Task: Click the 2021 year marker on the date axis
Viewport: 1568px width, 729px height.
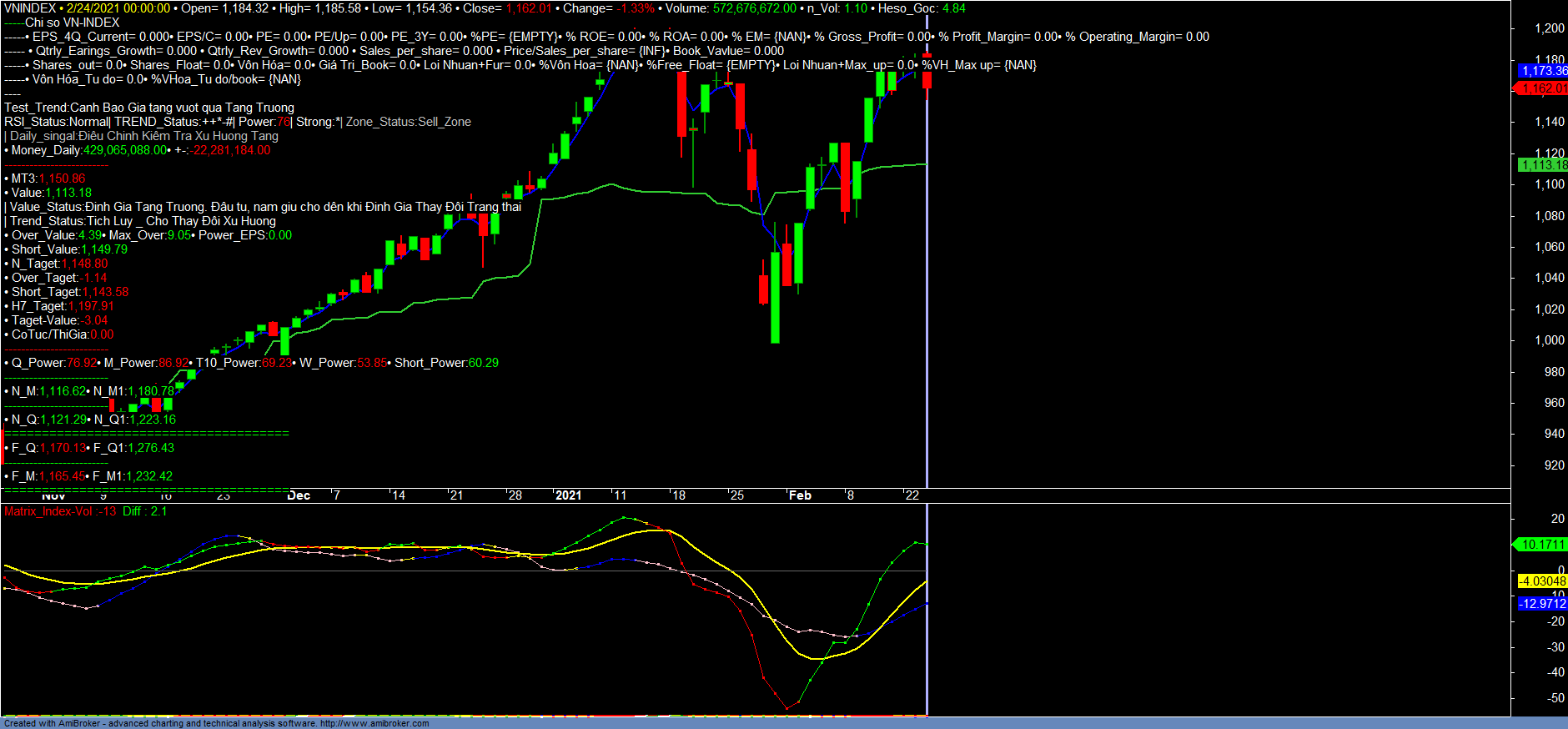Action: click(568, 495)
